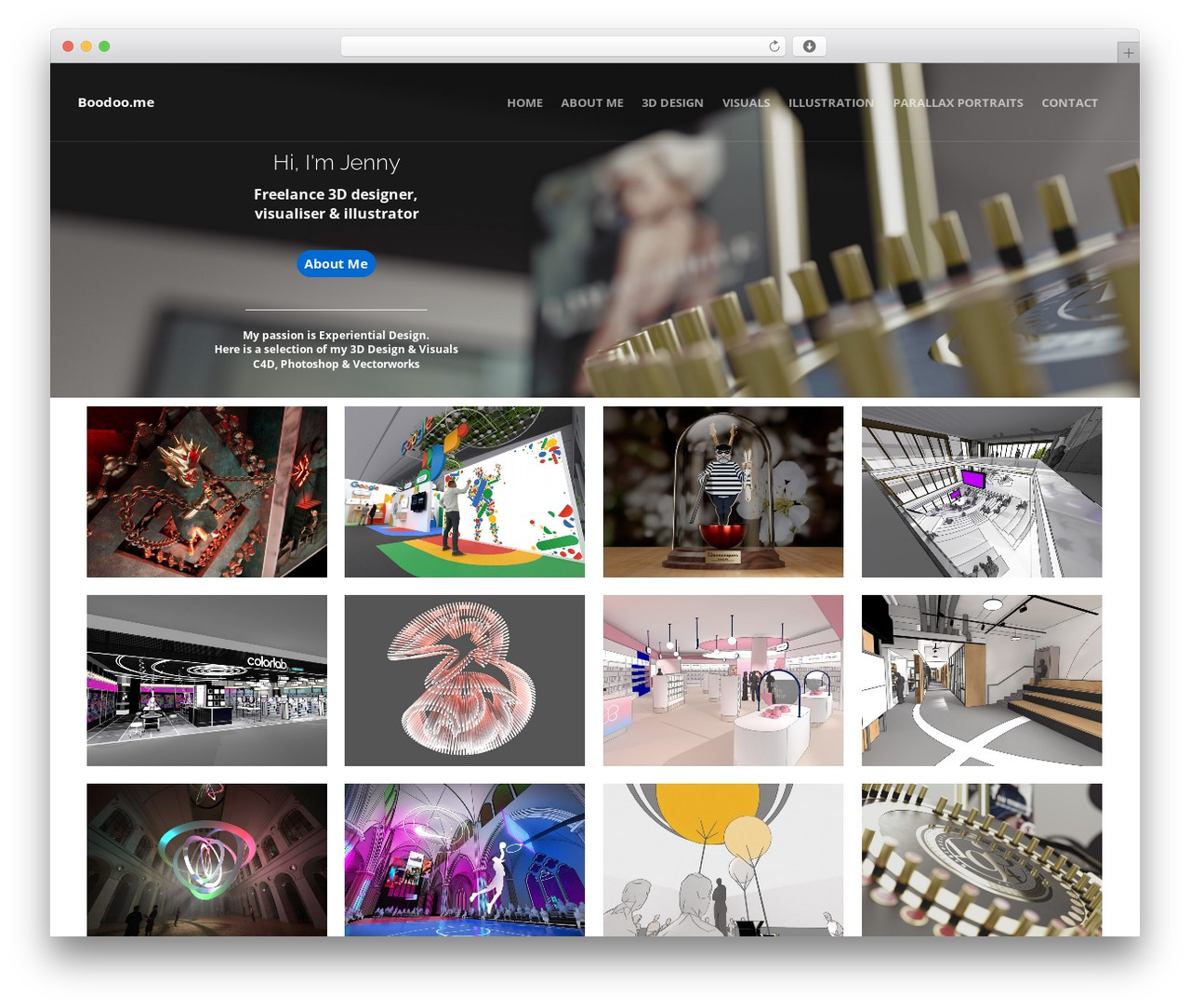This screenshot has width=1190, height=1008.
Task: Click the Boodoo.me site logo
Action: pyautogui.click(x=116, y=102)
